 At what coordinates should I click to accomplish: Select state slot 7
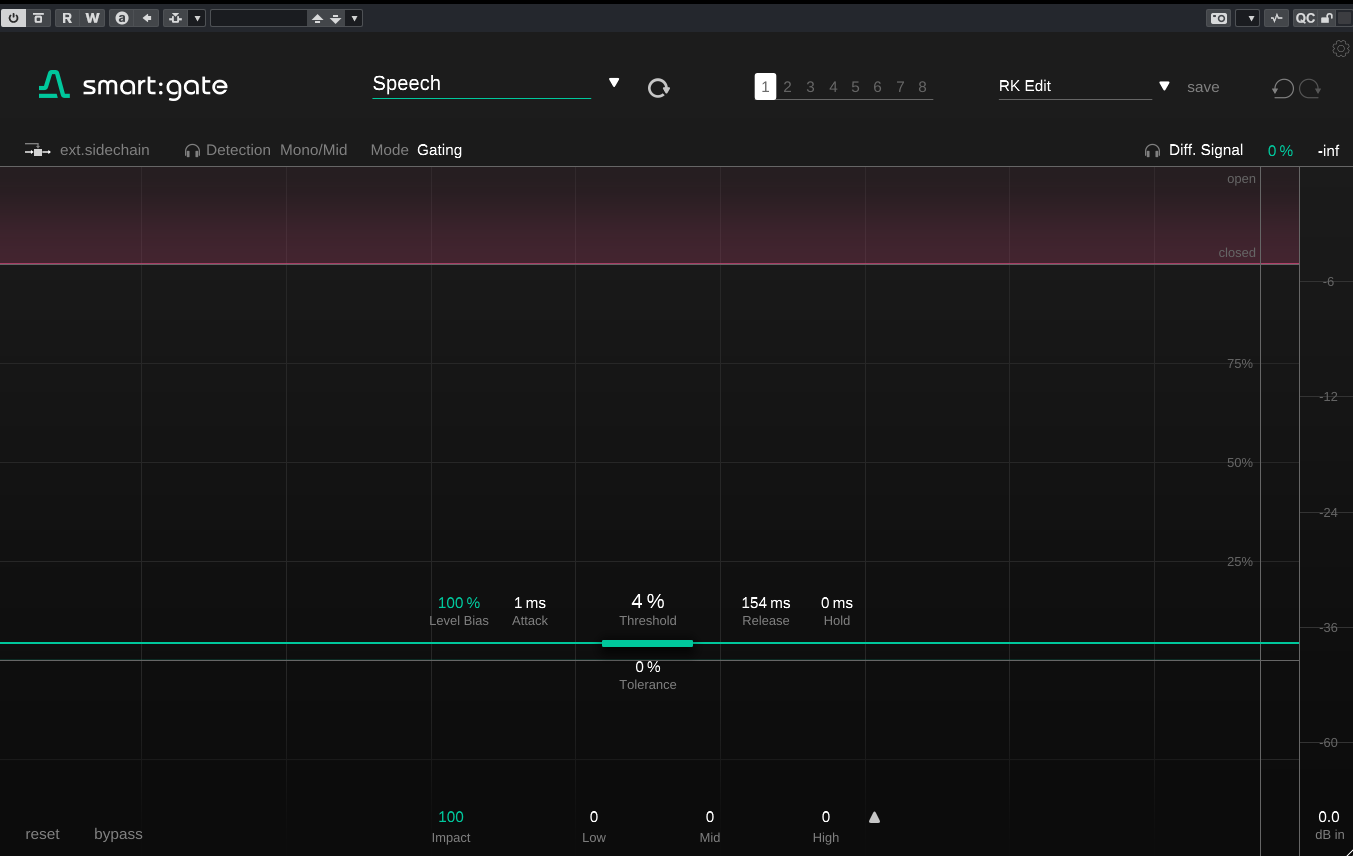pos(900,87)
